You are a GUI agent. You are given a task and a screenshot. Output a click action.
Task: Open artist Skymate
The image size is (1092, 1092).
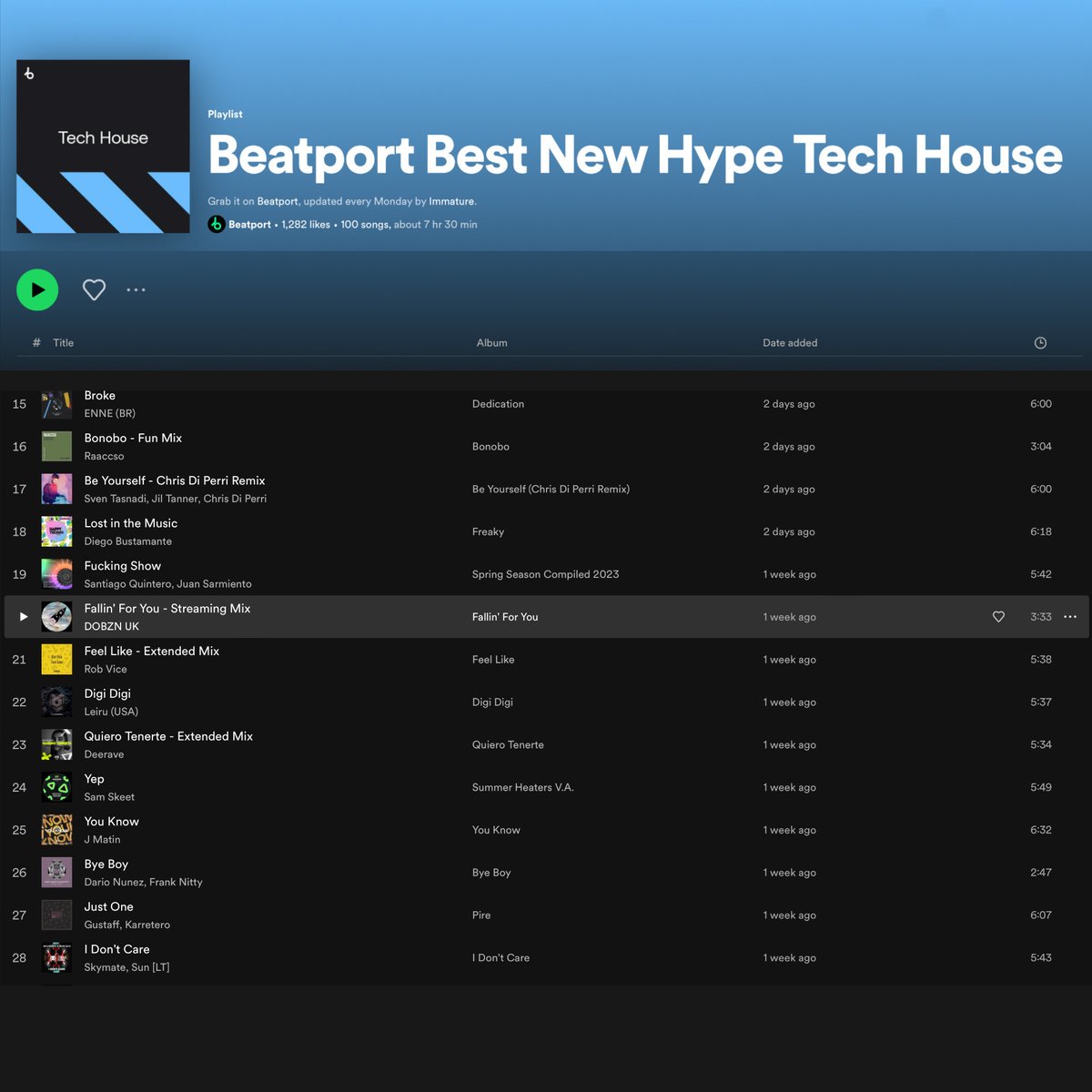105,967
